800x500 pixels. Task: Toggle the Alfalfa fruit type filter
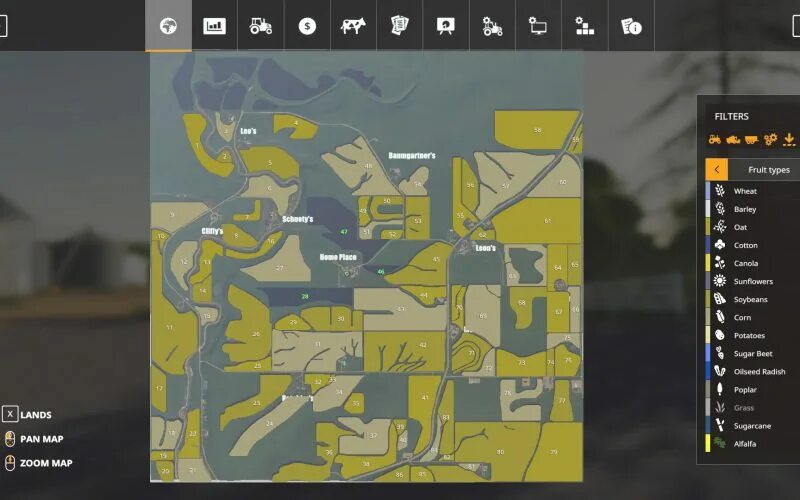coord(753,444)
